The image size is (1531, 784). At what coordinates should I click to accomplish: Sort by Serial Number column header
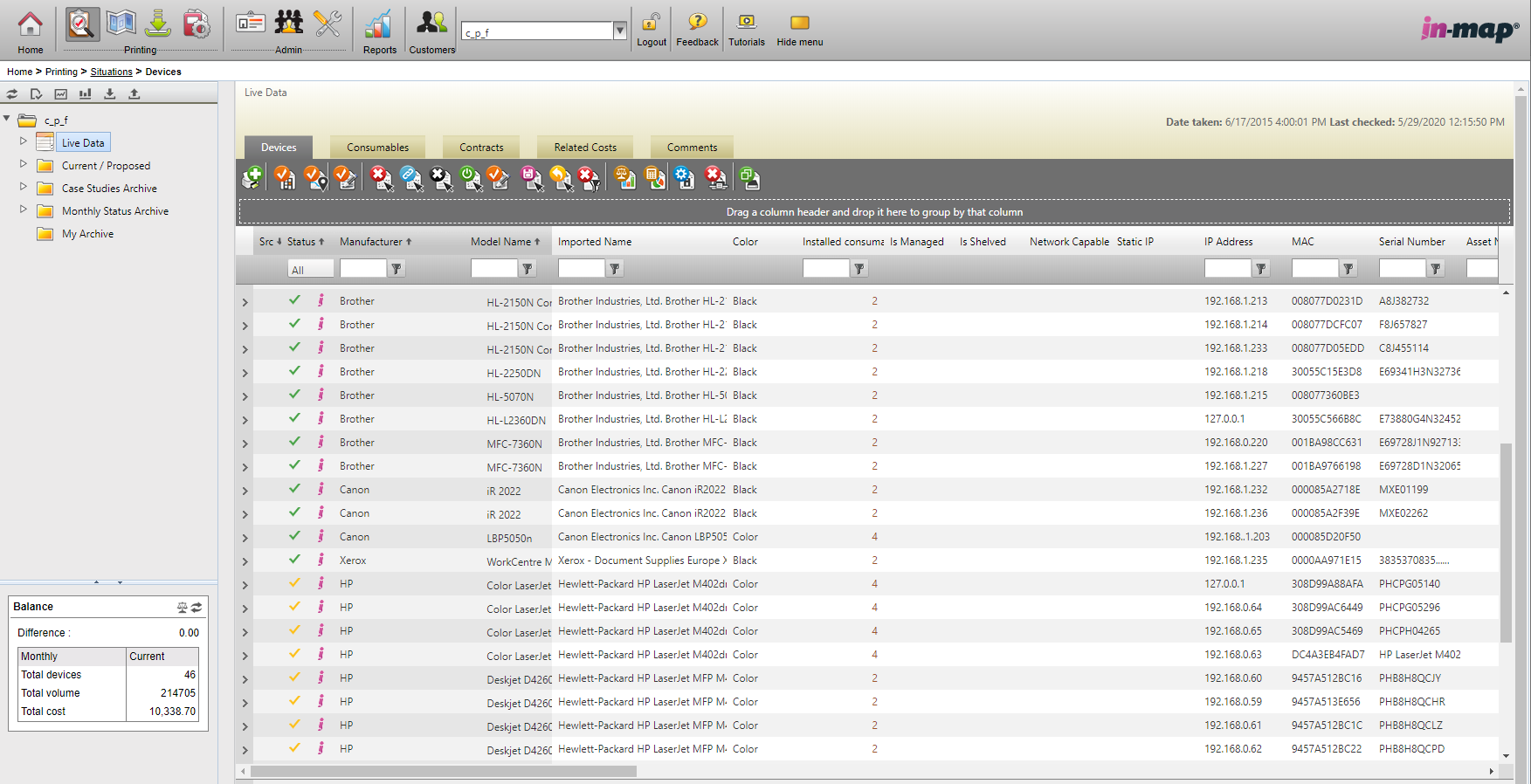[x=1411, y=242]
